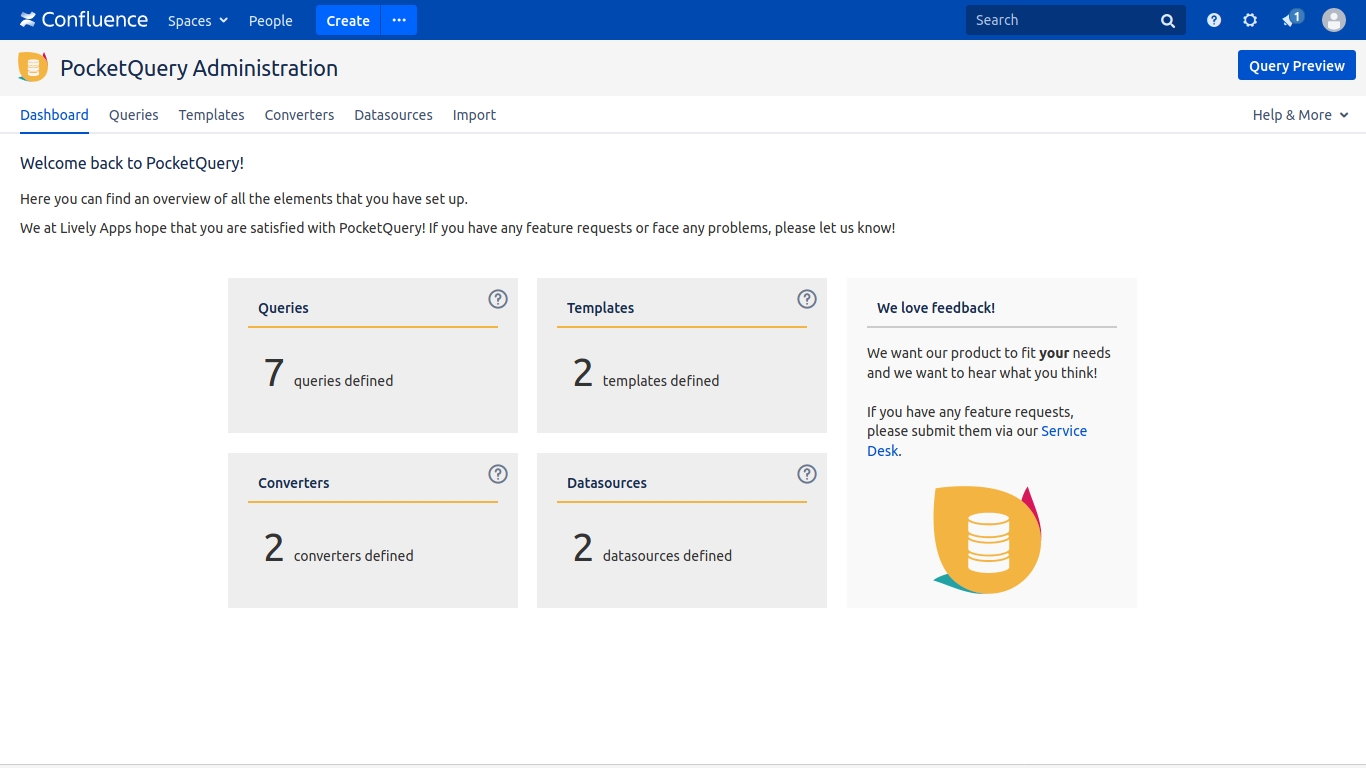Open the Import tab
The height and width of the screenshot is (768, 1366).
[x=474, y=115]
